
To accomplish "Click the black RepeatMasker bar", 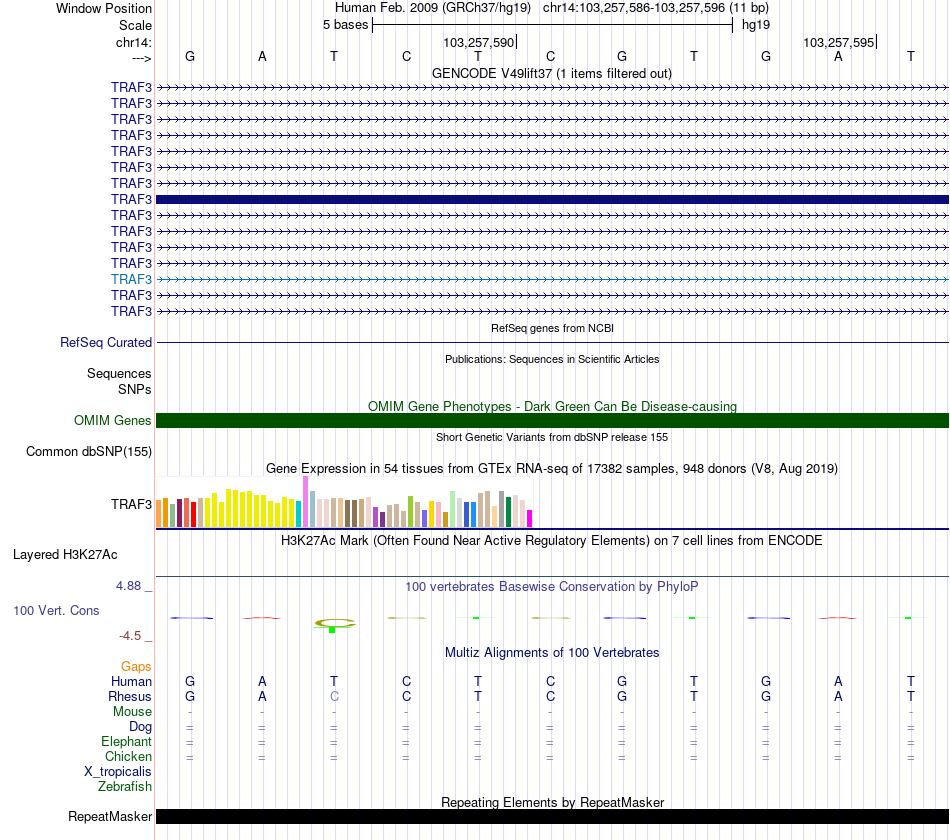I will (552, 817).
